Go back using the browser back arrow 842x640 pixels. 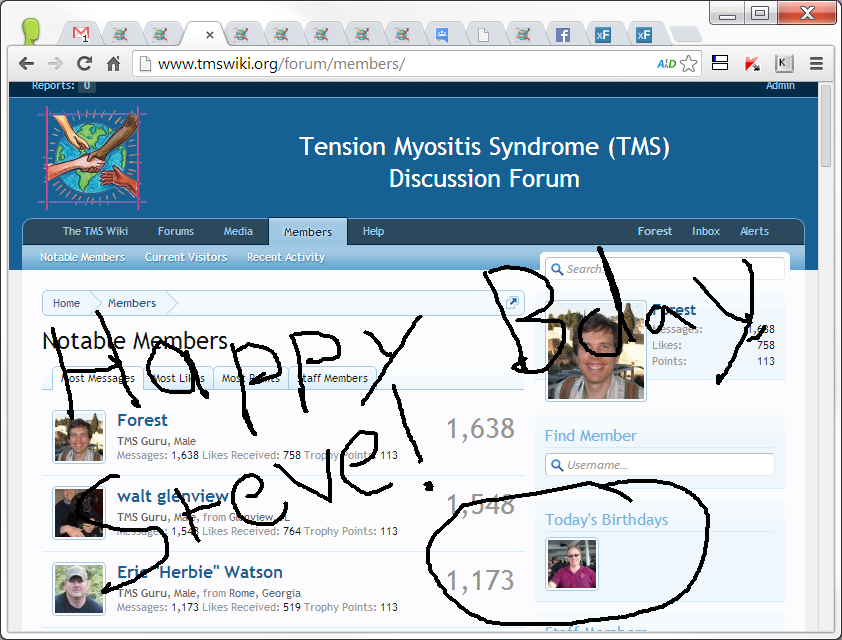[27, 63]
